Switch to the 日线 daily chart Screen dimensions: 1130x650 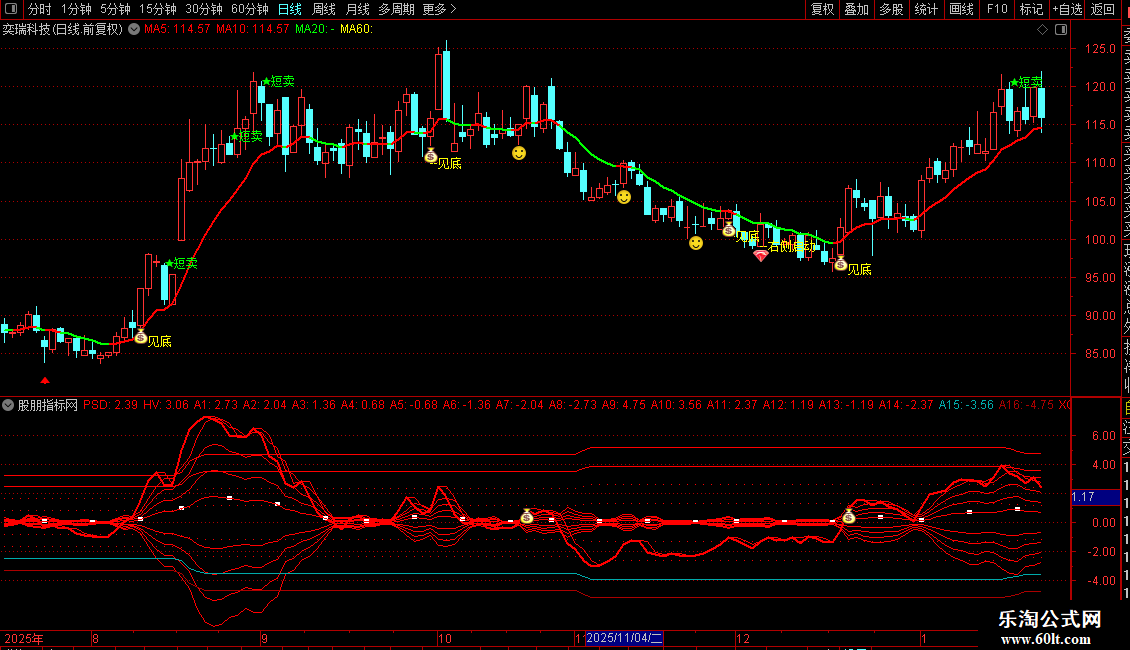click(290, 9)
